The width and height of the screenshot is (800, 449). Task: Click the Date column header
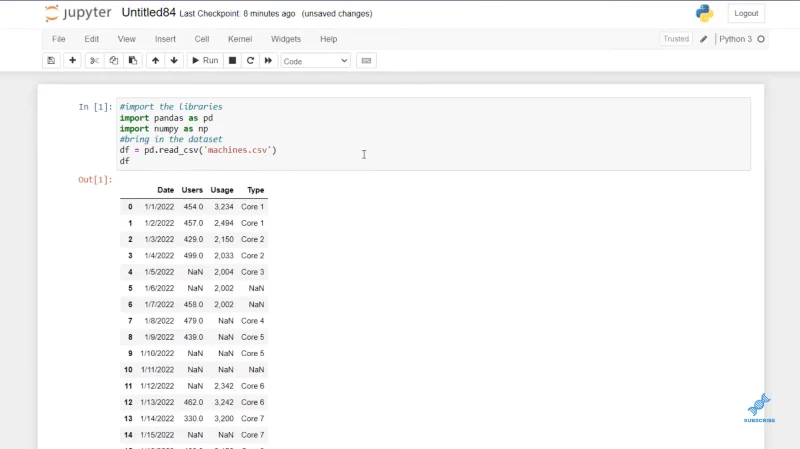coord(165,190)
